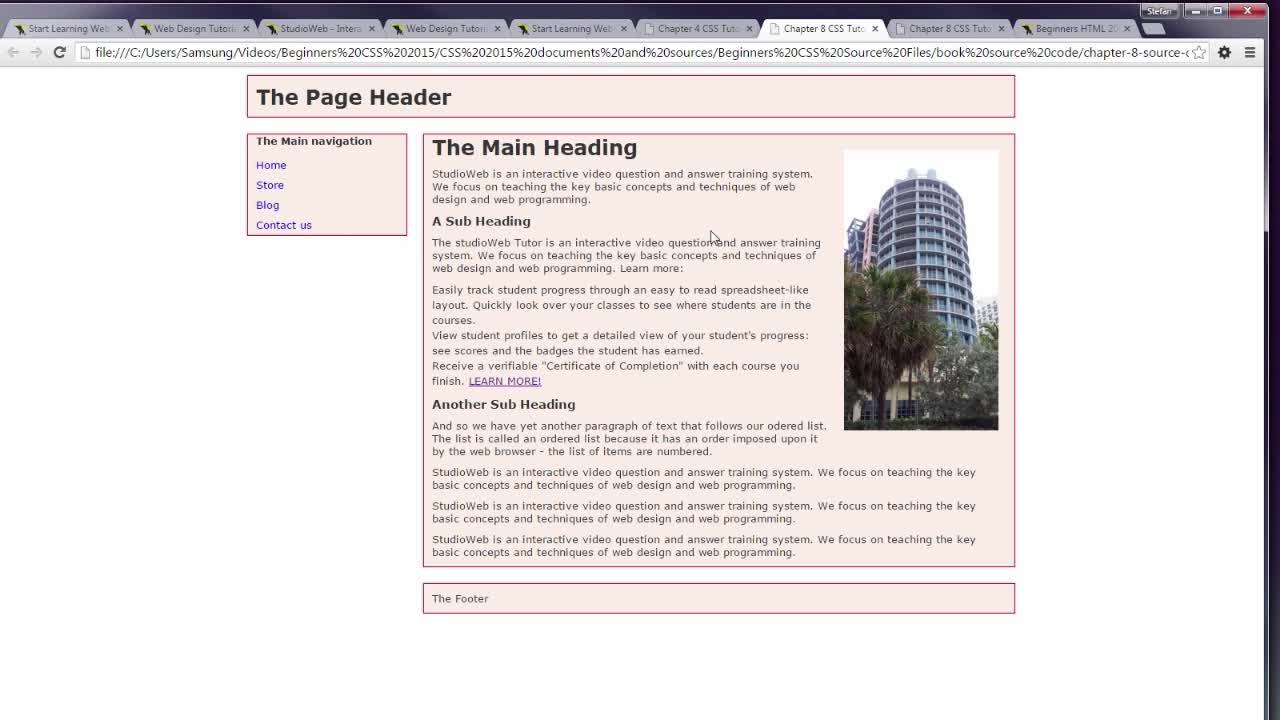The height and width of the screenshot is (720, 1280).
Task: Close the Chapter 4 CSS Tutorial tab
Action: [749, 28]
